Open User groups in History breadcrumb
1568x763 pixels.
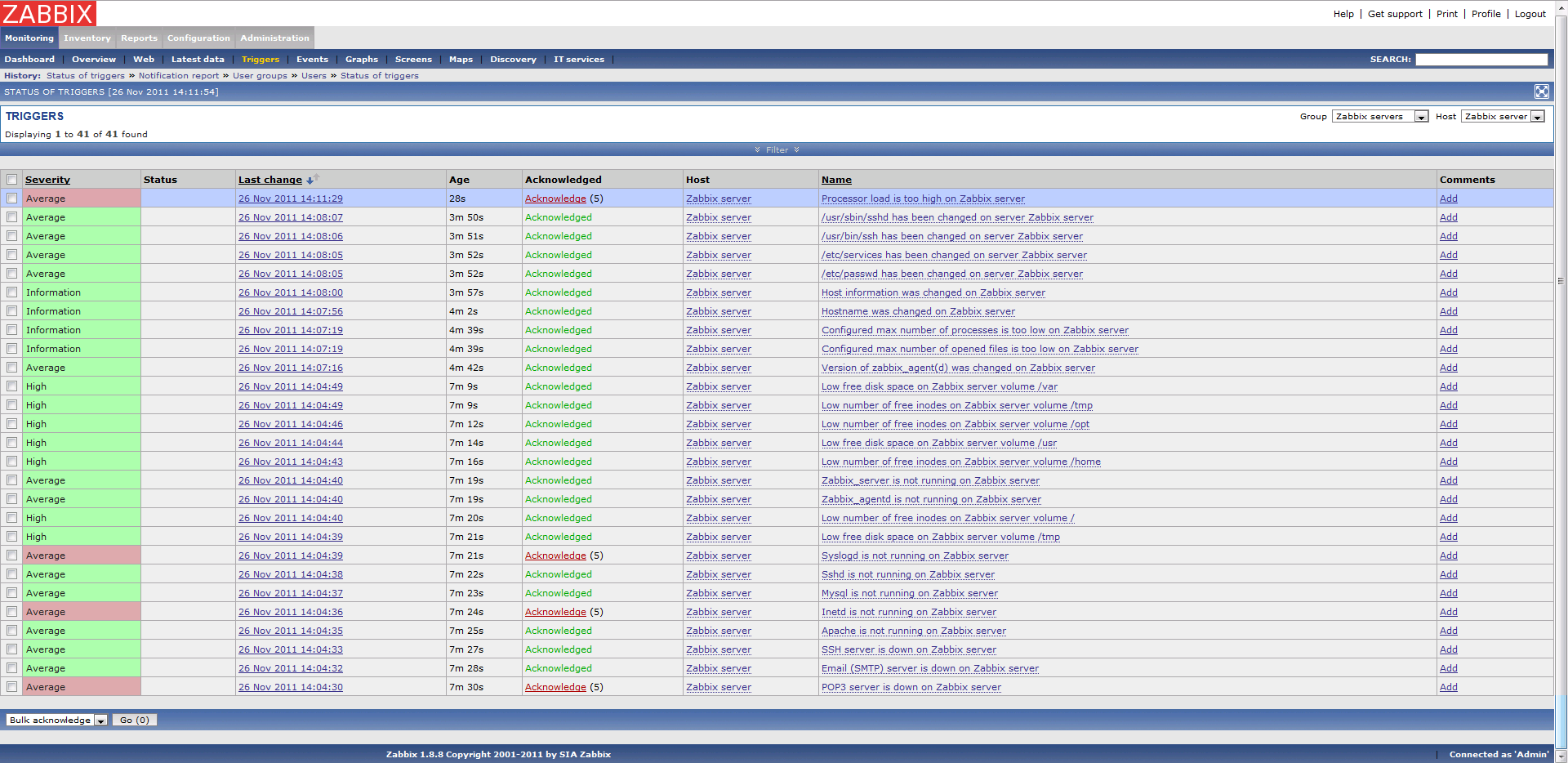tap(260, 76)
